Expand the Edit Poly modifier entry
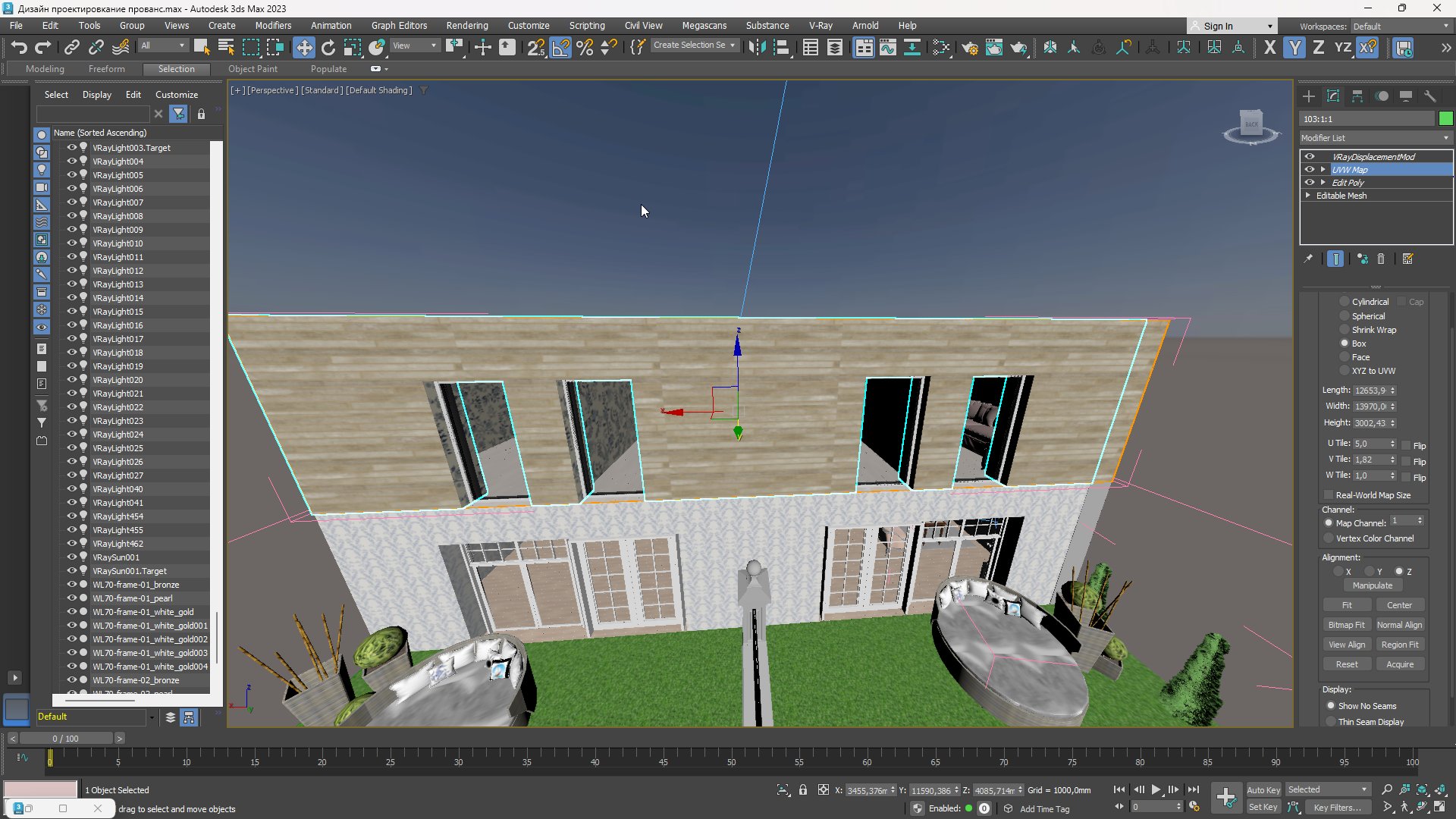Viewport: 1456px width, 819px height. tap(1323, 183)
